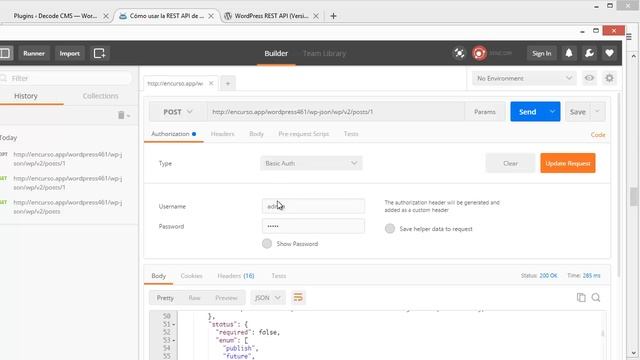Screen dimensions: 640x360
Task: Toggle the Show Password option
Action: coord(267,244)
